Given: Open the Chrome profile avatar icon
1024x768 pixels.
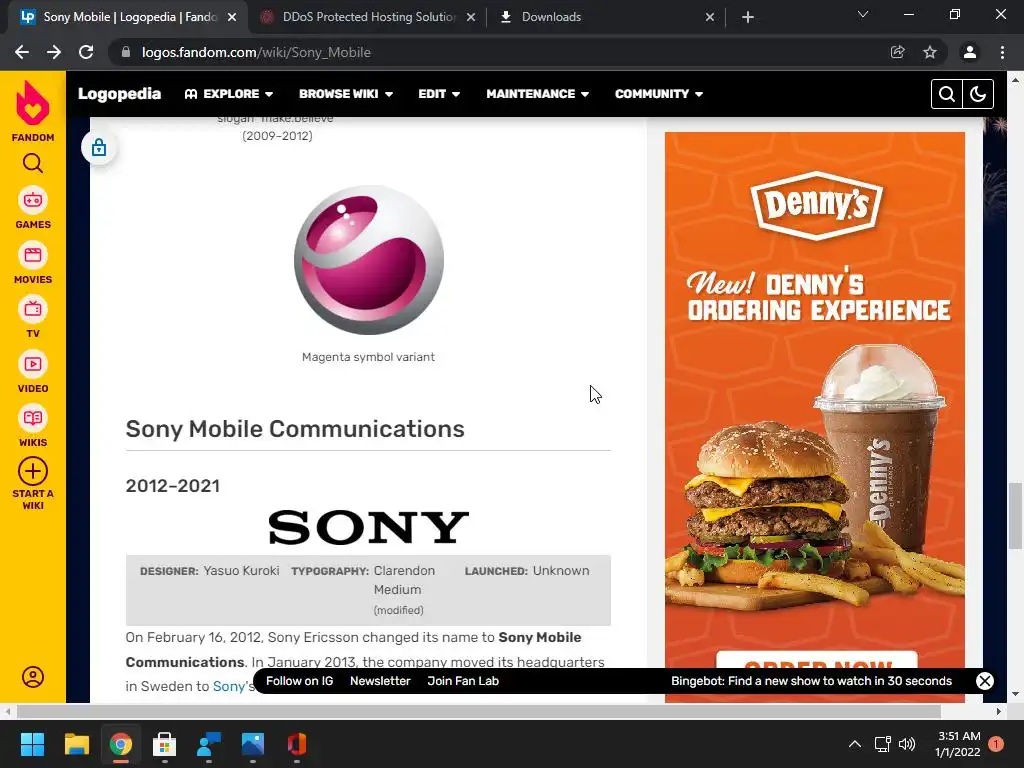Looking at the screenshot, I should point(970,52).
